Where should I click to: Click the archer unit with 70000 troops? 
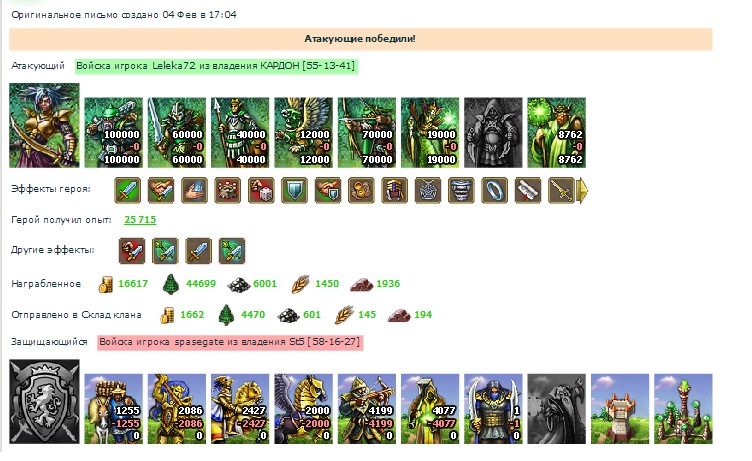tap(367, 133)
